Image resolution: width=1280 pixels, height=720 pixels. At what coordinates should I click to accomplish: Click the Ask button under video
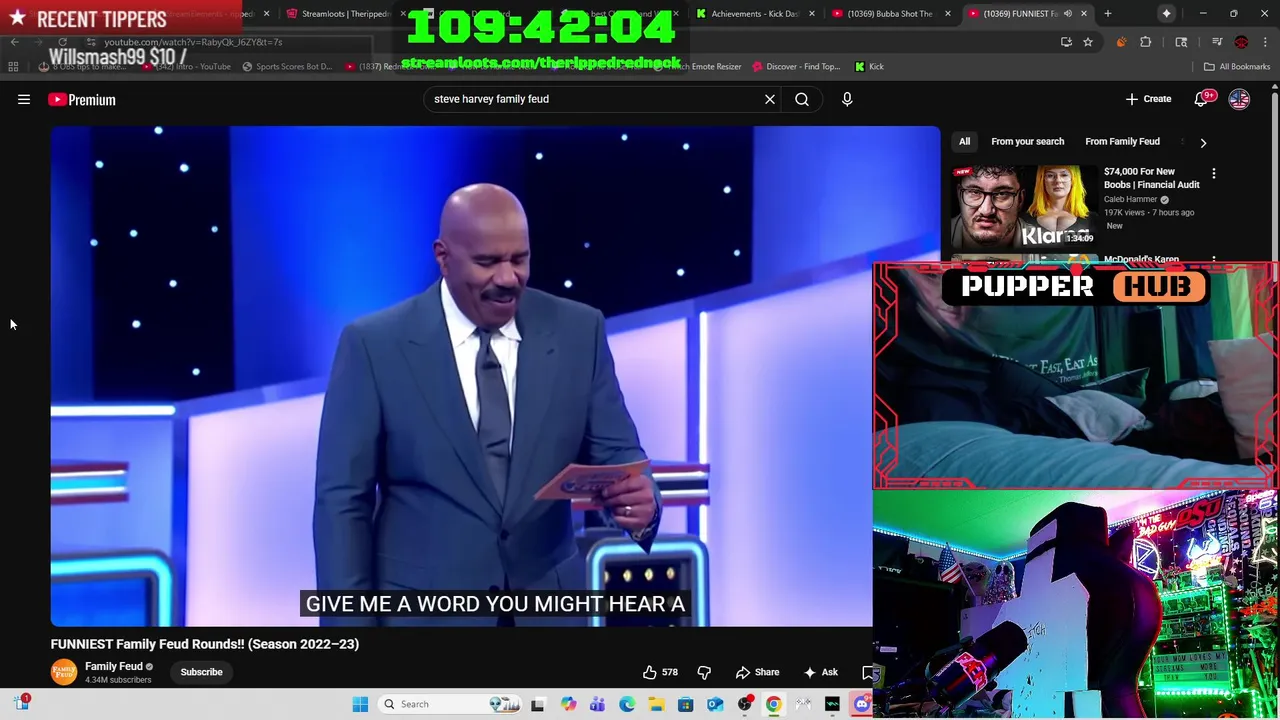tap(820, 672)
